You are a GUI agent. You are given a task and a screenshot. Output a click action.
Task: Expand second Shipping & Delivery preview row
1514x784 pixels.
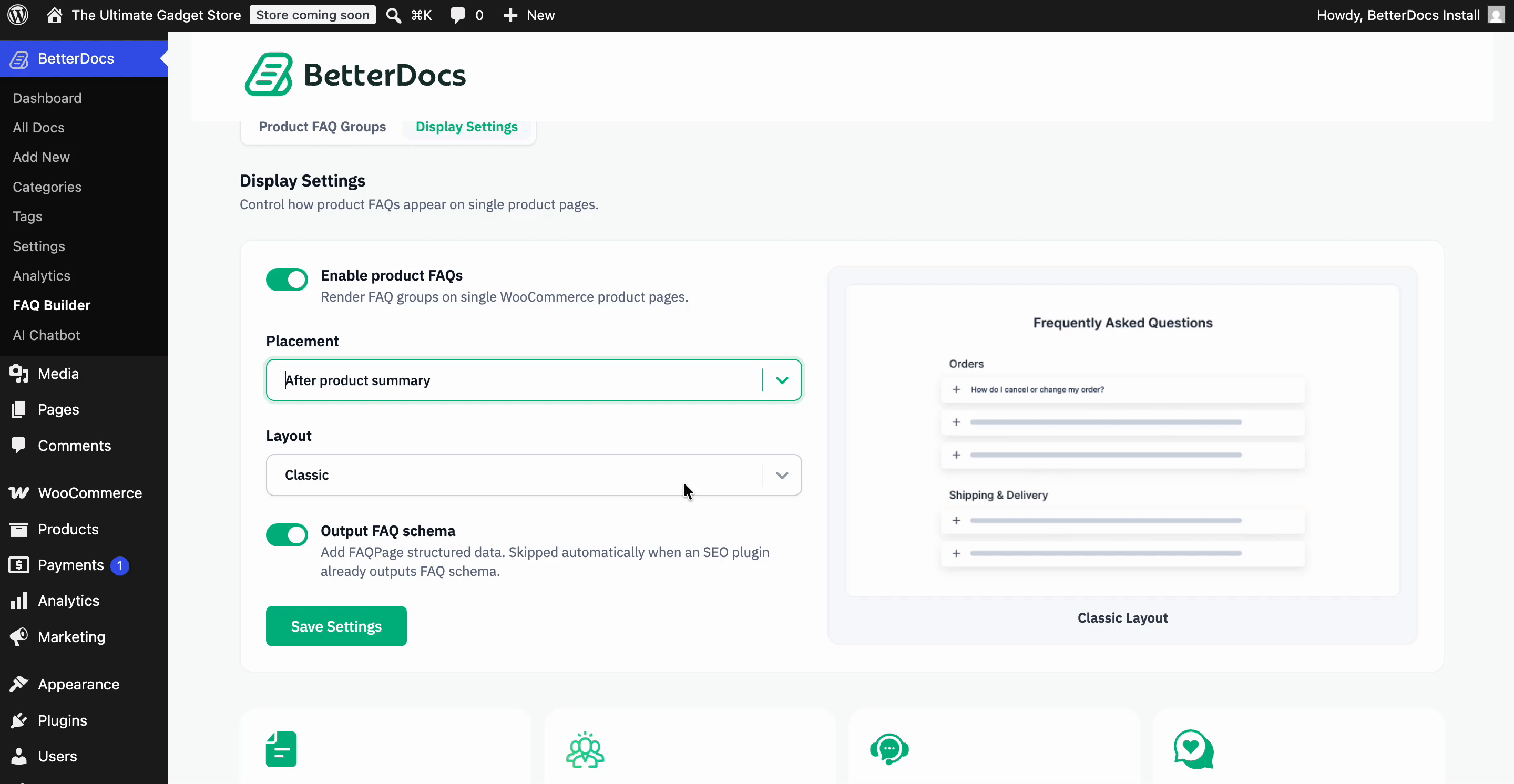click(x=1122, y=554)
